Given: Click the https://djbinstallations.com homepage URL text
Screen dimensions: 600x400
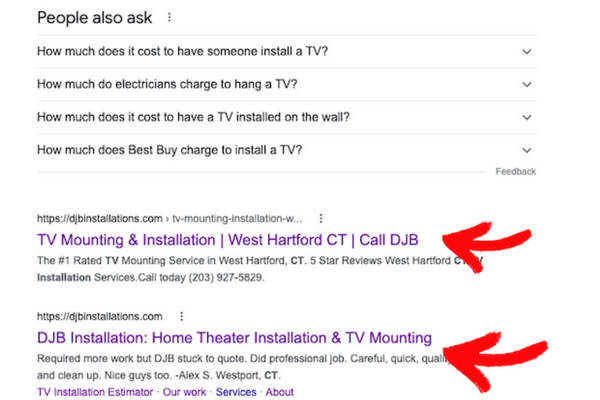Looking at the screenshot, I should tap(99, 317).
